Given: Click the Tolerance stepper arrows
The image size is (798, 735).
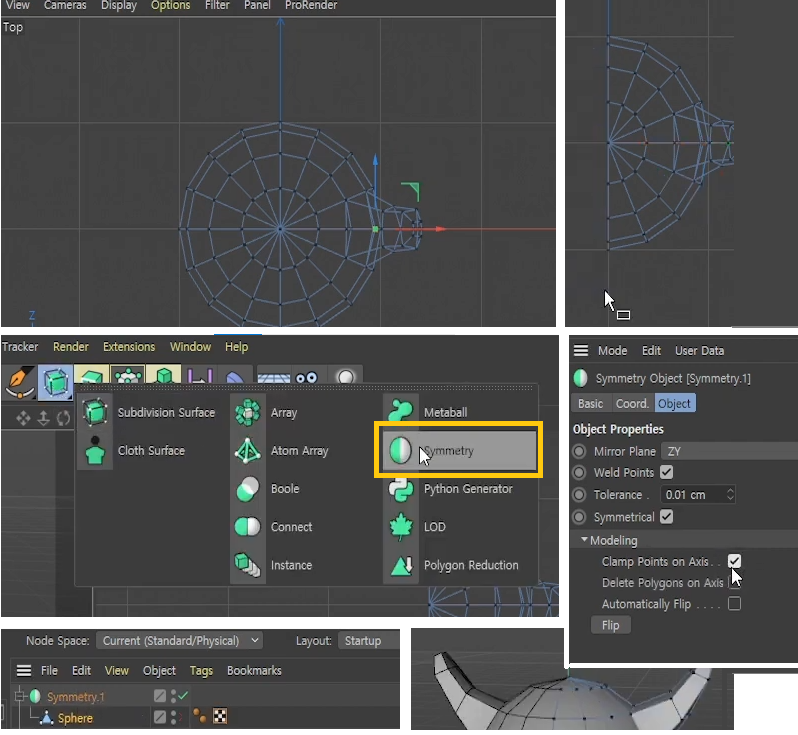Looking at the screenshot, I should pyautogui.click(x=730, y=494).
